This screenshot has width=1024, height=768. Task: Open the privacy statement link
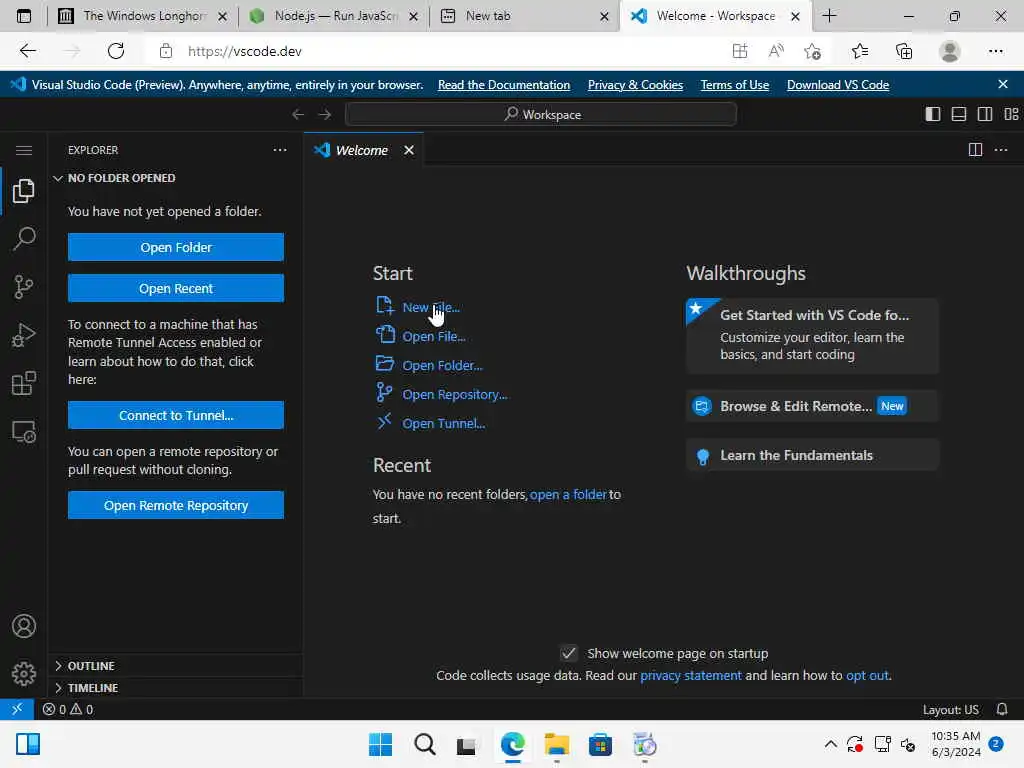tap(691, 675)
